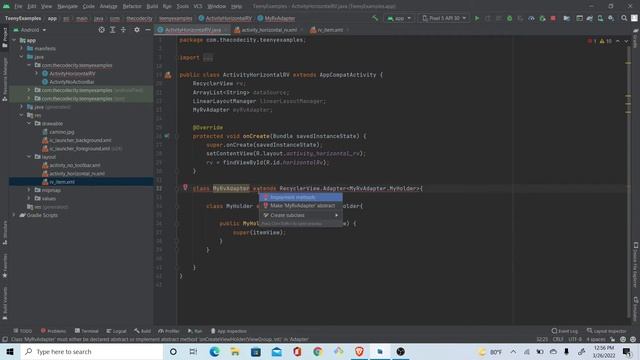
Task: Open the VCS menu
Action: pos(198,6)
